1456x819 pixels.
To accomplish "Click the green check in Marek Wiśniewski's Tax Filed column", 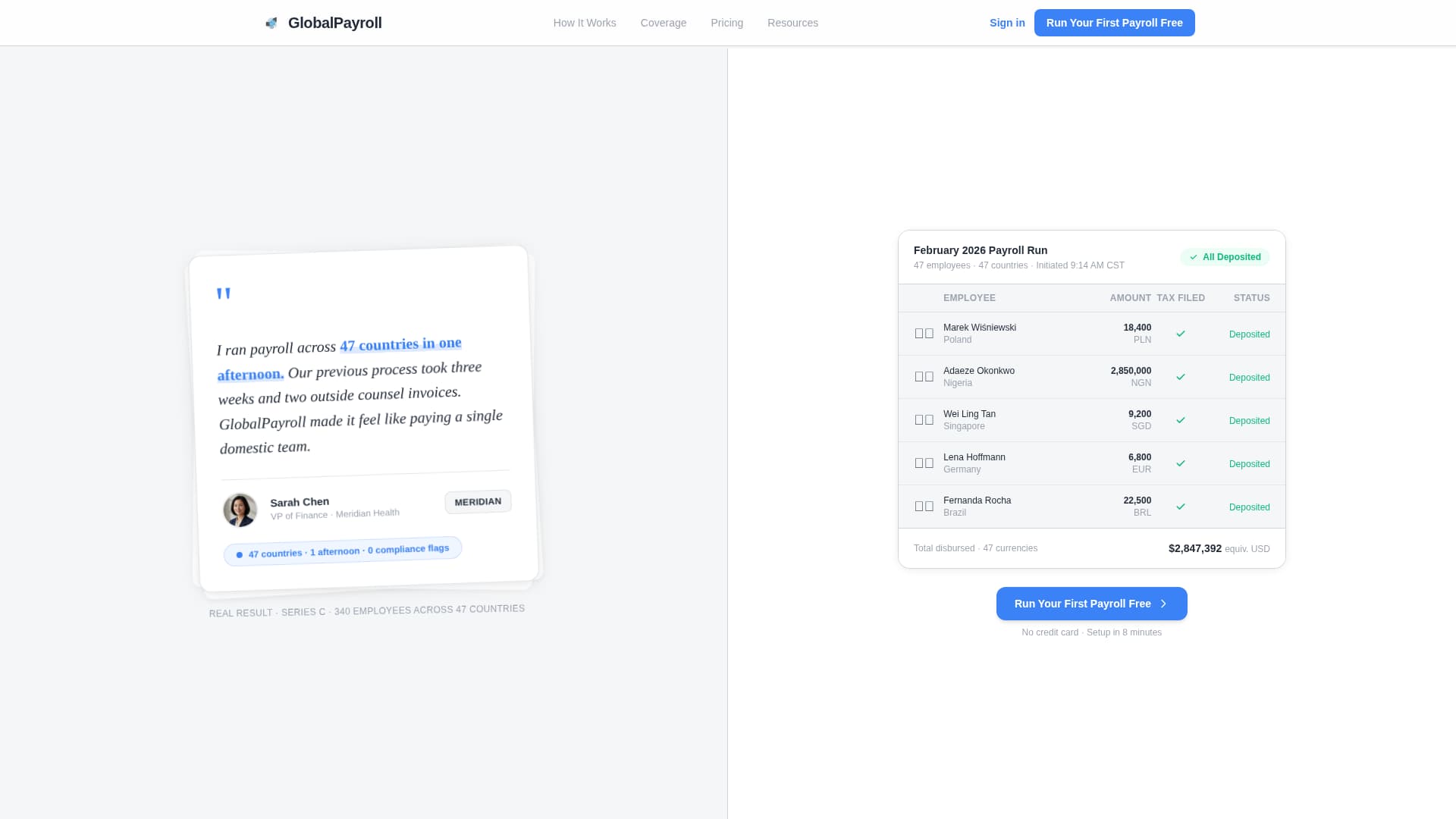I will (1180, 334).
